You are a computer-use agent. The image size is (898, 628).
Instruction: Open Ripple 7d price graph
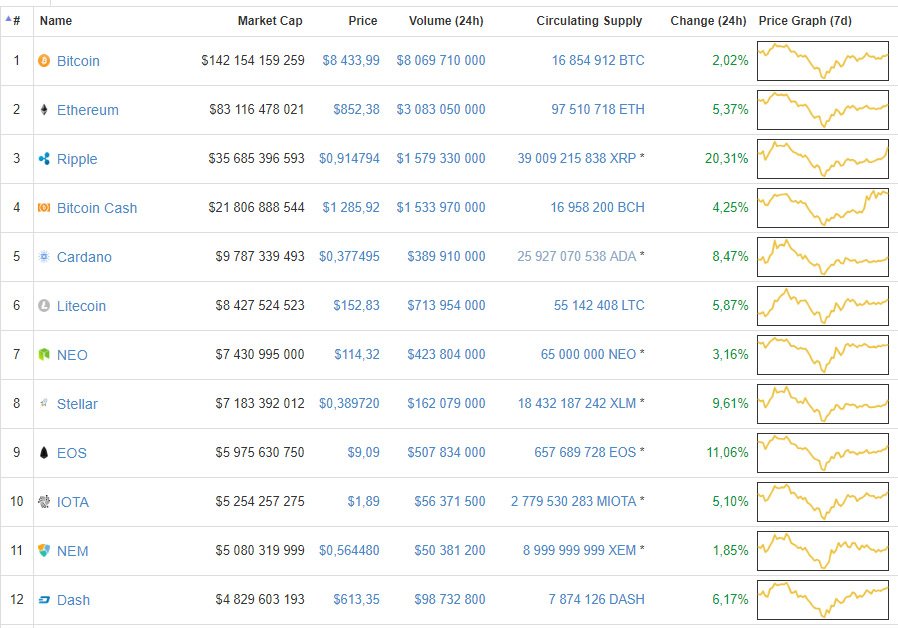[823, 159]
